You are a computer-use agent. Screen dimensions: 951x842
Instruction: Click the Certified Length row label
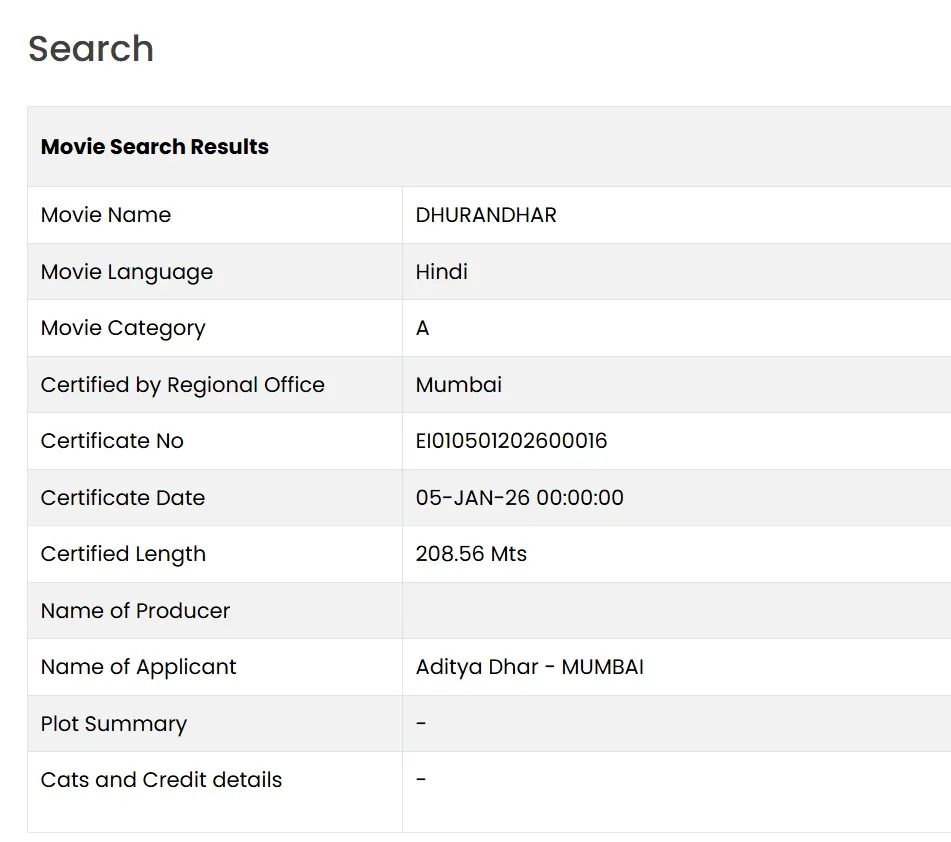pos(123,554)
